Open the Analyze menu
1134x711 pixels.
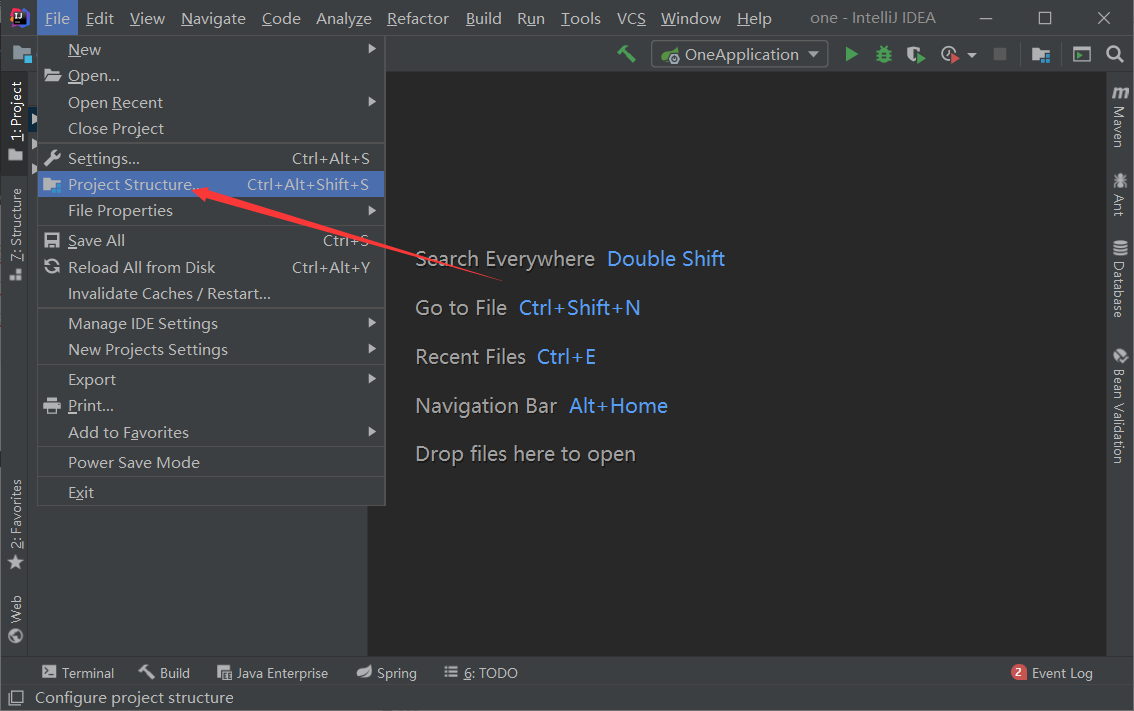(344, 18)
